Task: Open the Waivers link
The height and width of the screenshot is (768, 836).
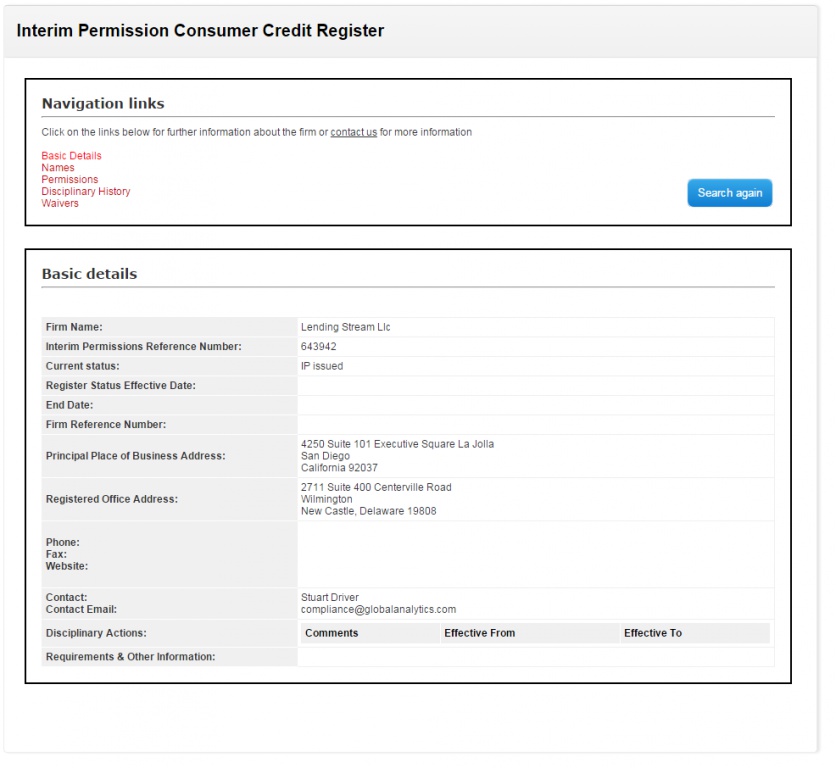Action: tap(60, 204)
